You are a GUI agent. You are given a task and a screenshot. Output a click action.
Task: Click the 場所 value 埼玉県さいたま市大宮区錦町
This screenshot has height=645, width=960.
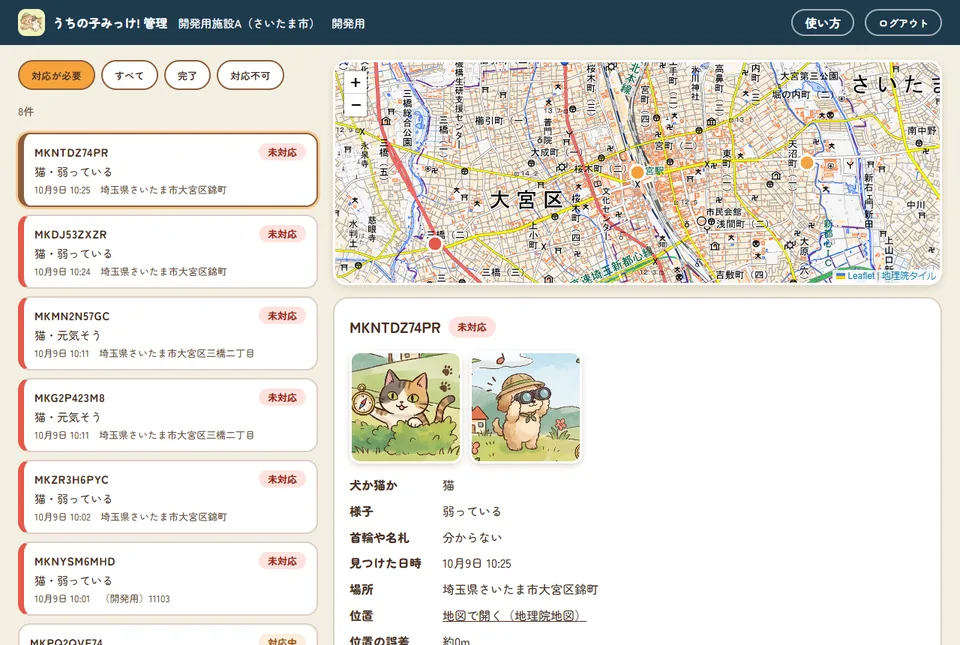(x=520, y=589)
